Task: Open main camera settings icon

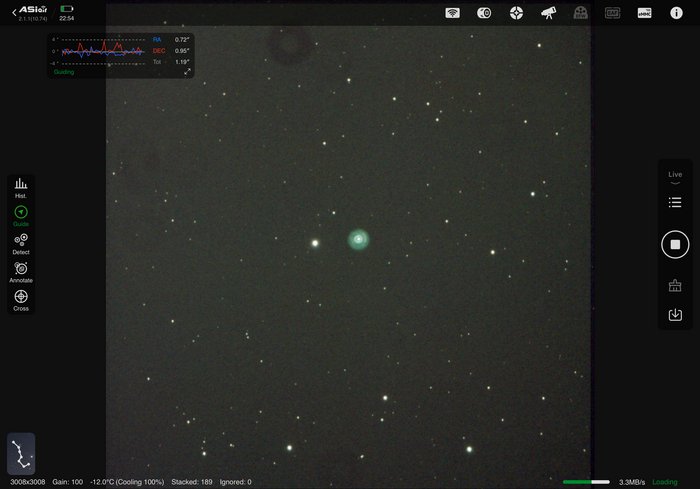Action: 484,13
